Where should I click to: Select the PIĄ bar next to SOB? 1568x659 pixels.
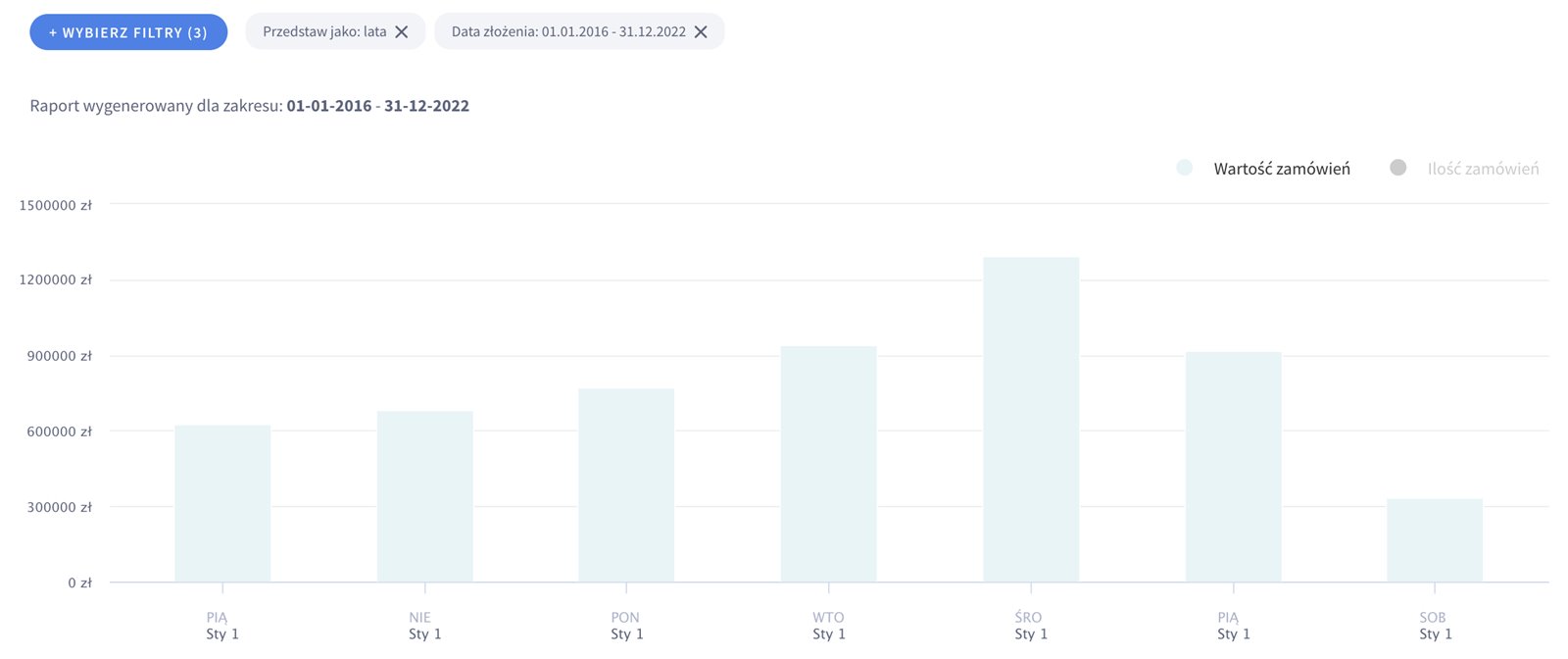[1233, 467]
